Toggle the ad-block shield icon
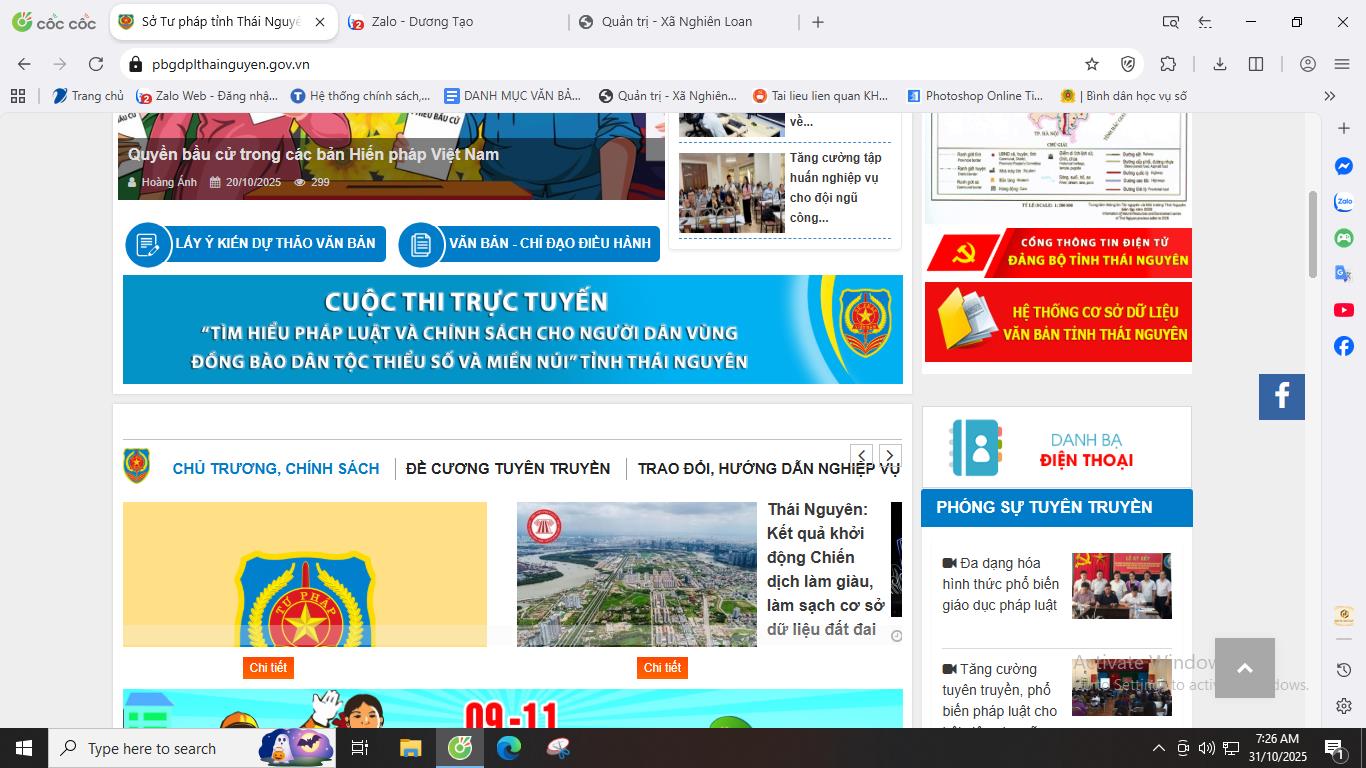Viewport: 1366px width, 768px height. pos(1128,64)
